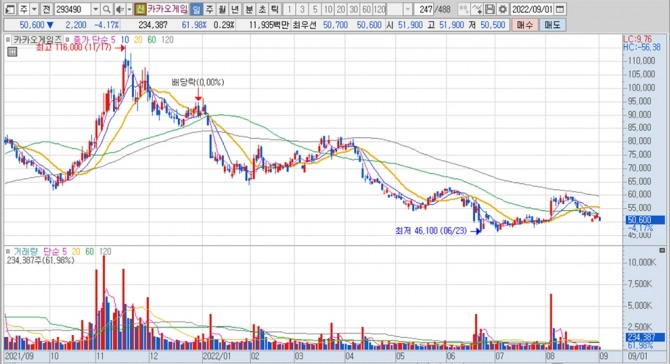Select the 분 minute chart tab
The height and width of the screenshot is (364, 670).
(249, 9)
